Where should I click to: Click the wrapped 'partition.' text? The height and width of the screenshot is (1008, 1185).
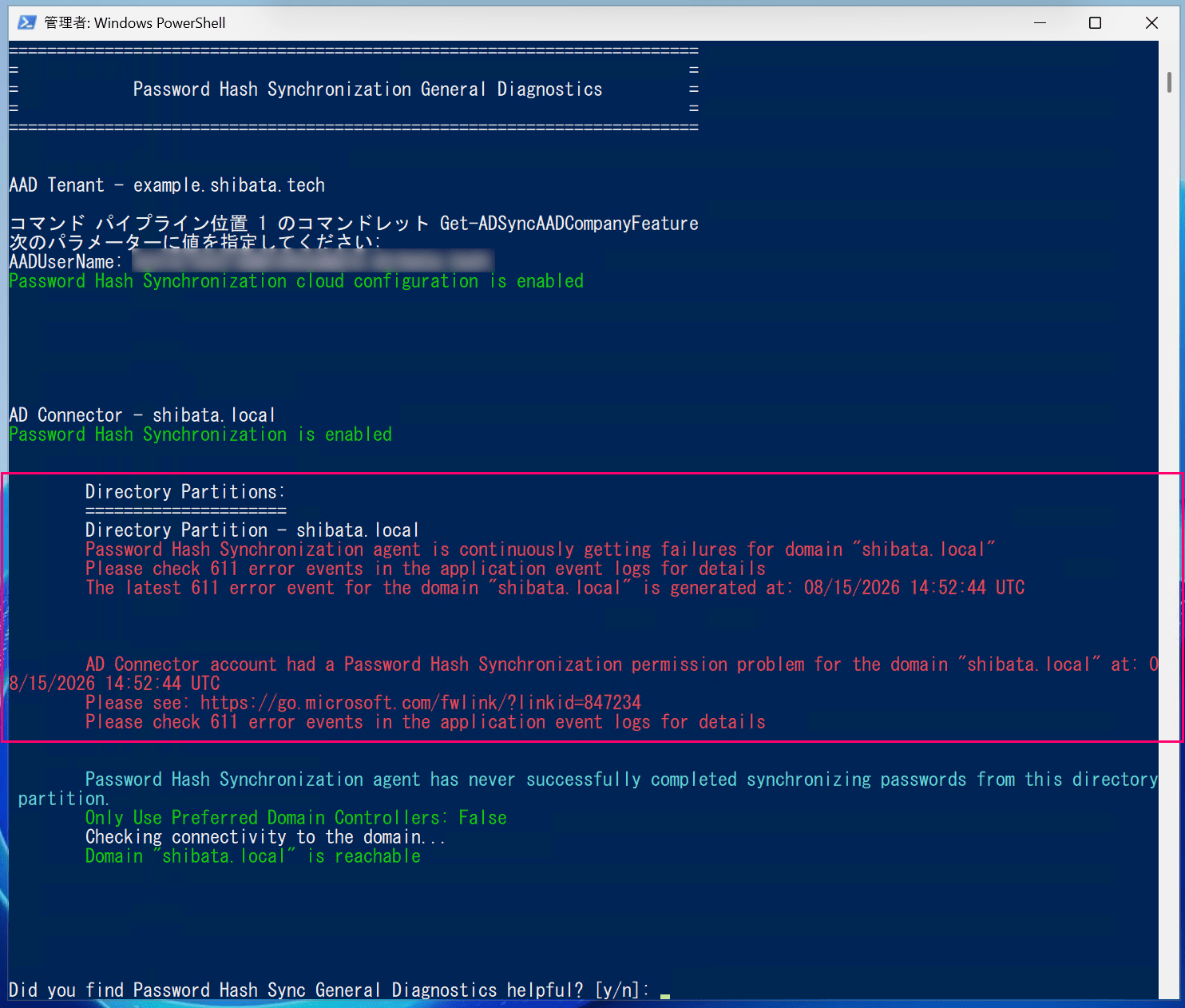(x=64, y=799)
